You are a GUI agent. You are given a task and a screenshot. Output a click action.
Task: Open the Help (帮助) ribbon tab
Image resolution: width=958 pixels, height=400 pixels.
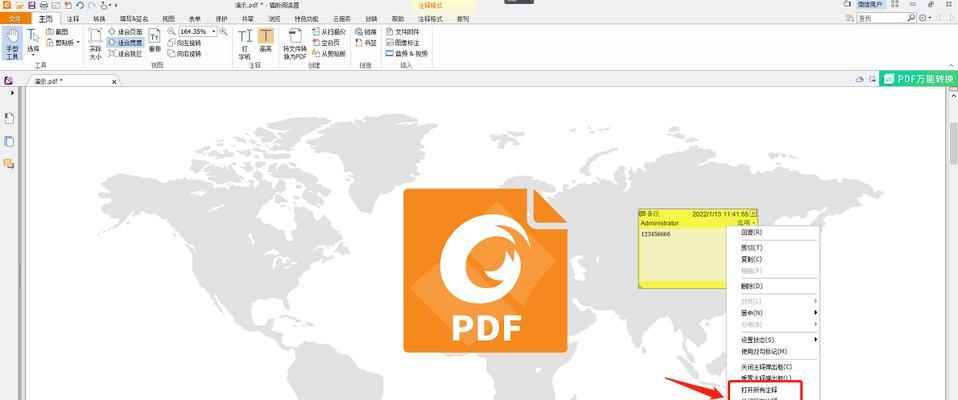click(398, 19)
